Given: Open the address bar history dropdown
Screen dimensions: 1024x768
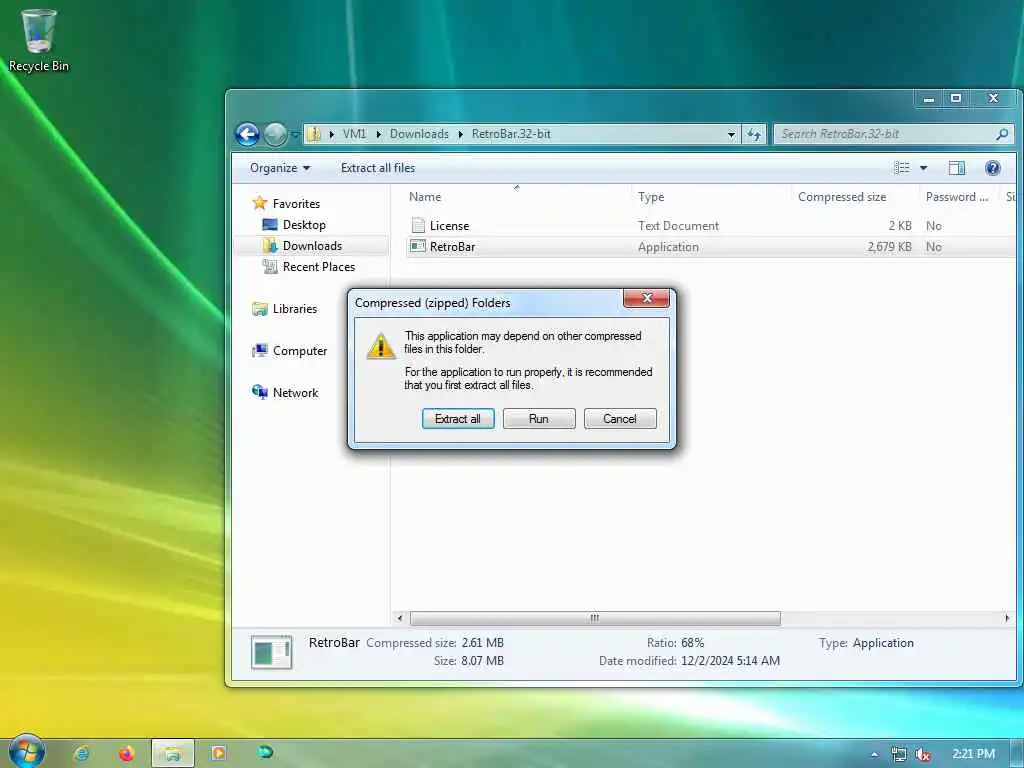Looking at the screenshot, I should click(x=731, y=135).
